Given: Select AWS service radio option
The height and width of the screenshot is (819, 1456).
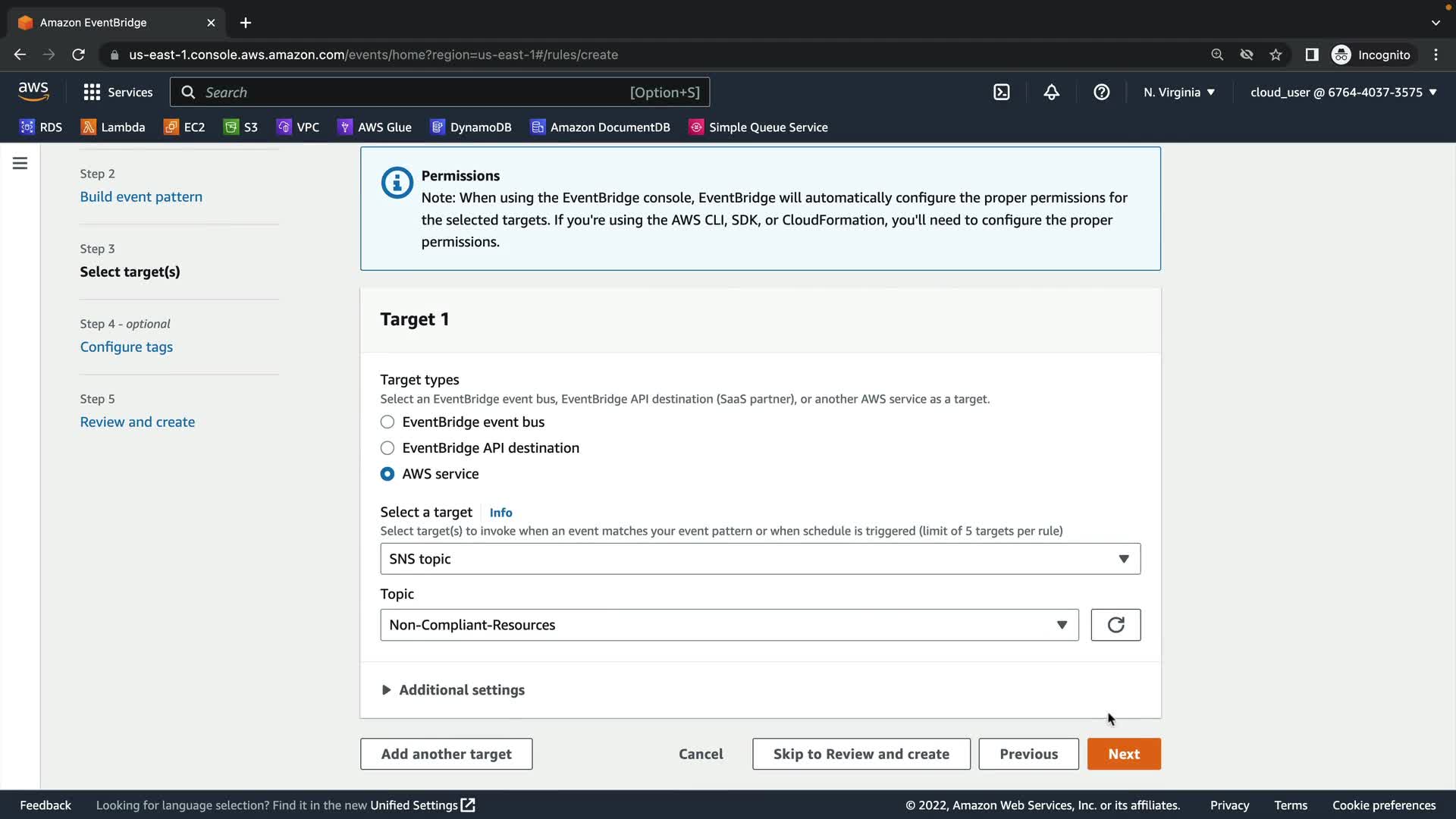Looking at the screenshot, I should pos(388,474).
